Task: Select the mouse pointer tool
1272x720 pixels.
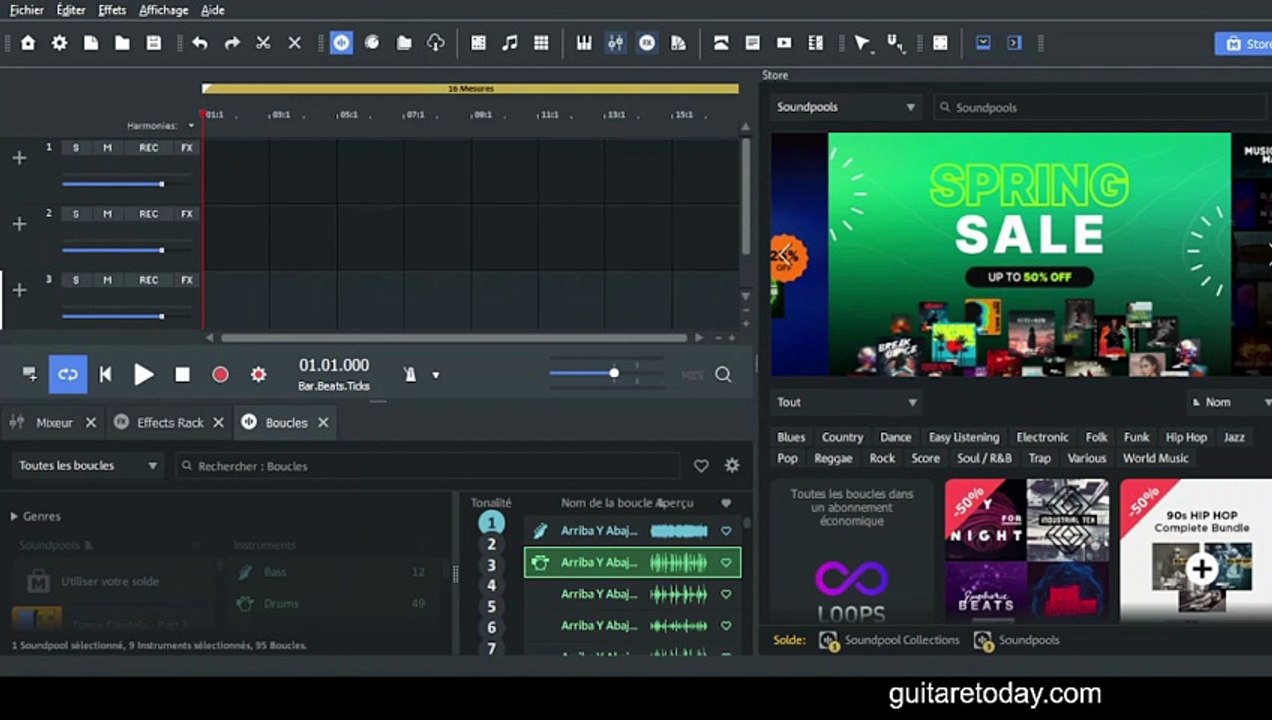Action: click(862, 43)
